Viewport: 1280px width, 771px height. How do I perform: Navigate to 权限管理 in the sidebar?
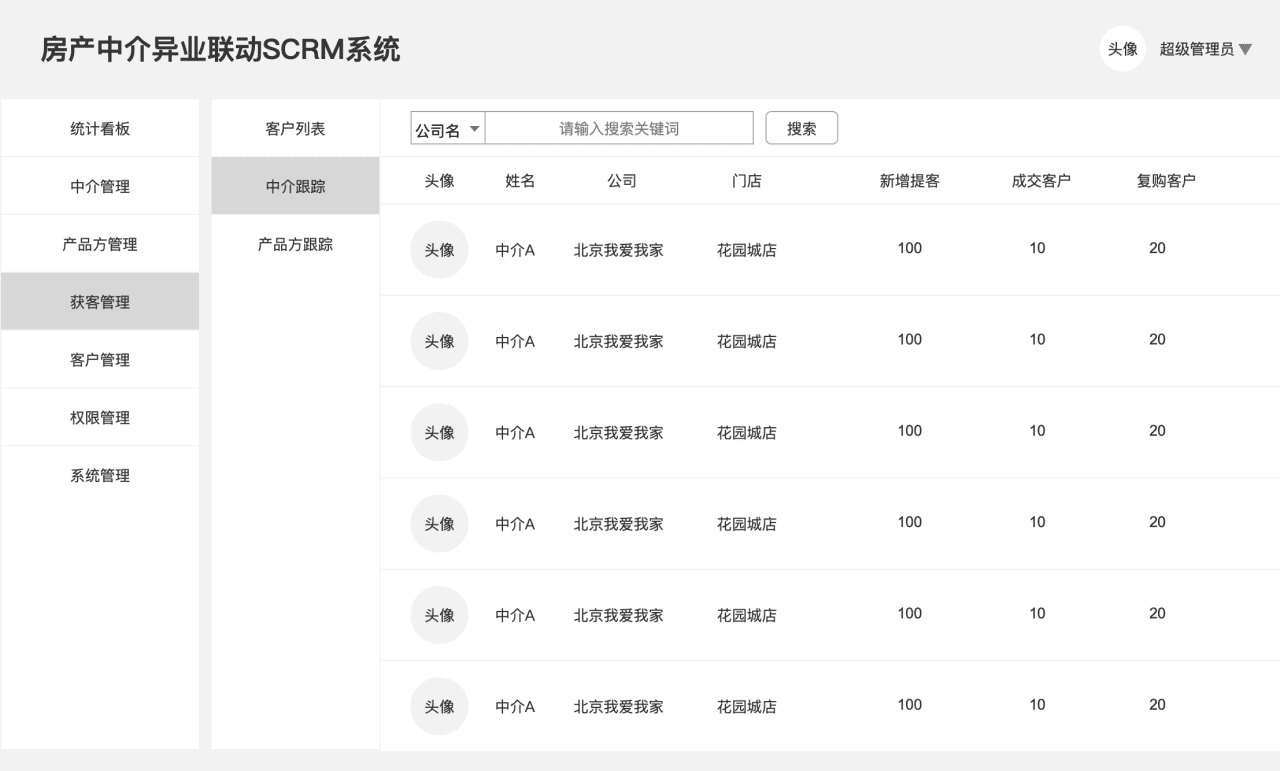point(100,418)
